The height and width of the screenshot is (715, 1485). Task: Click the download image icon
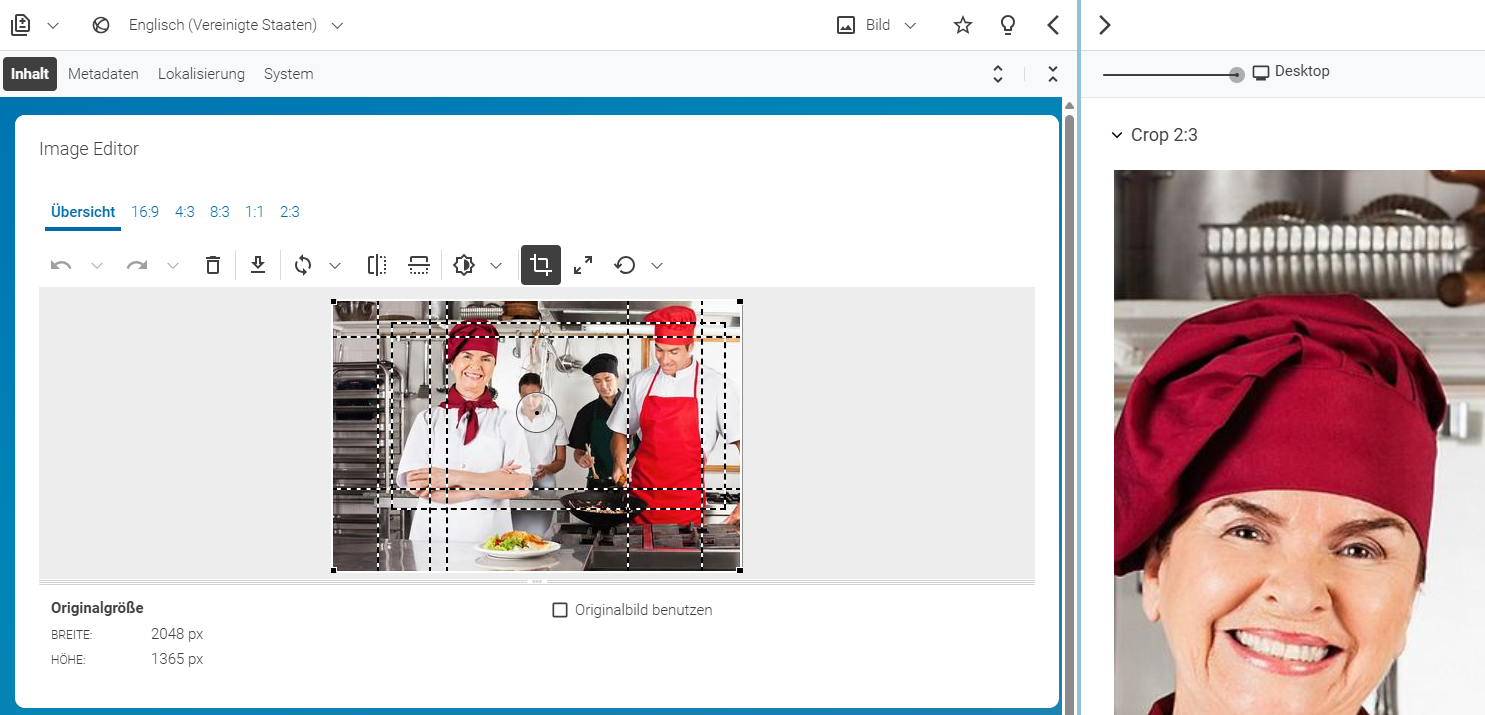coord(258,265)
